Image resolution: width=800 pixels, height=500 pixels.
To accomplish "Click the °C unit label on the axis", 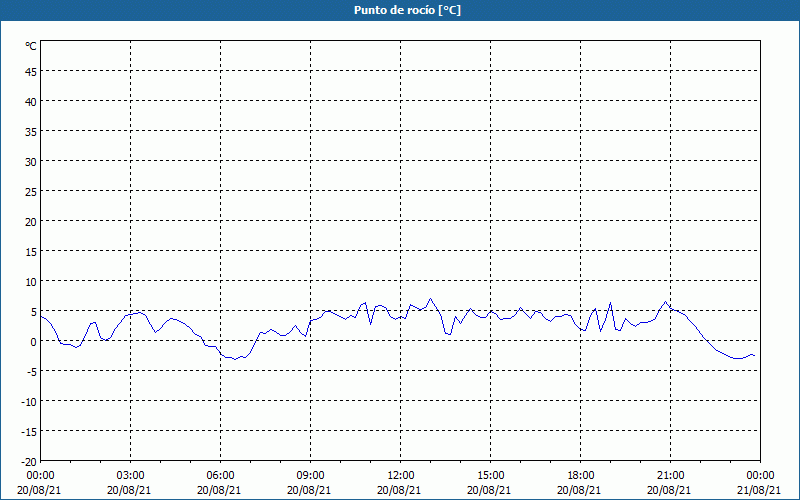I will click(31, 46).
